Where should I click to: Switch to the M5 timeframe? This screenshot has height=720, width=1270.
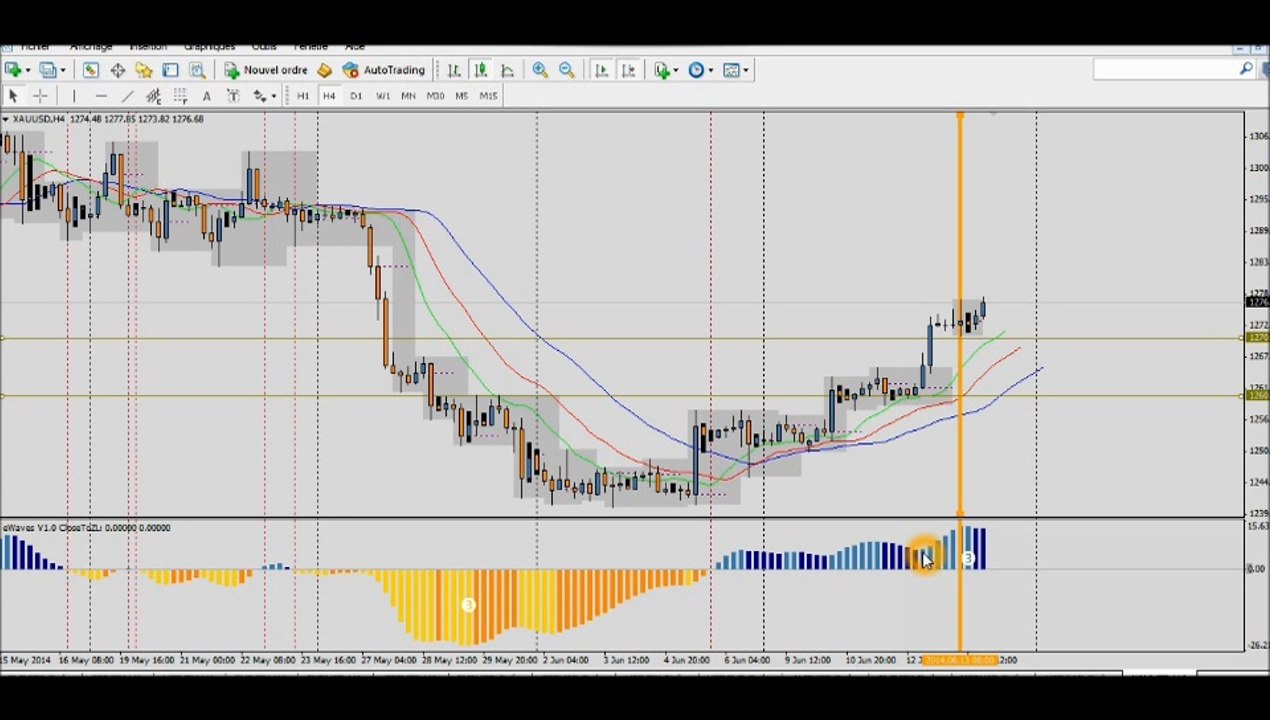point(461,96)
